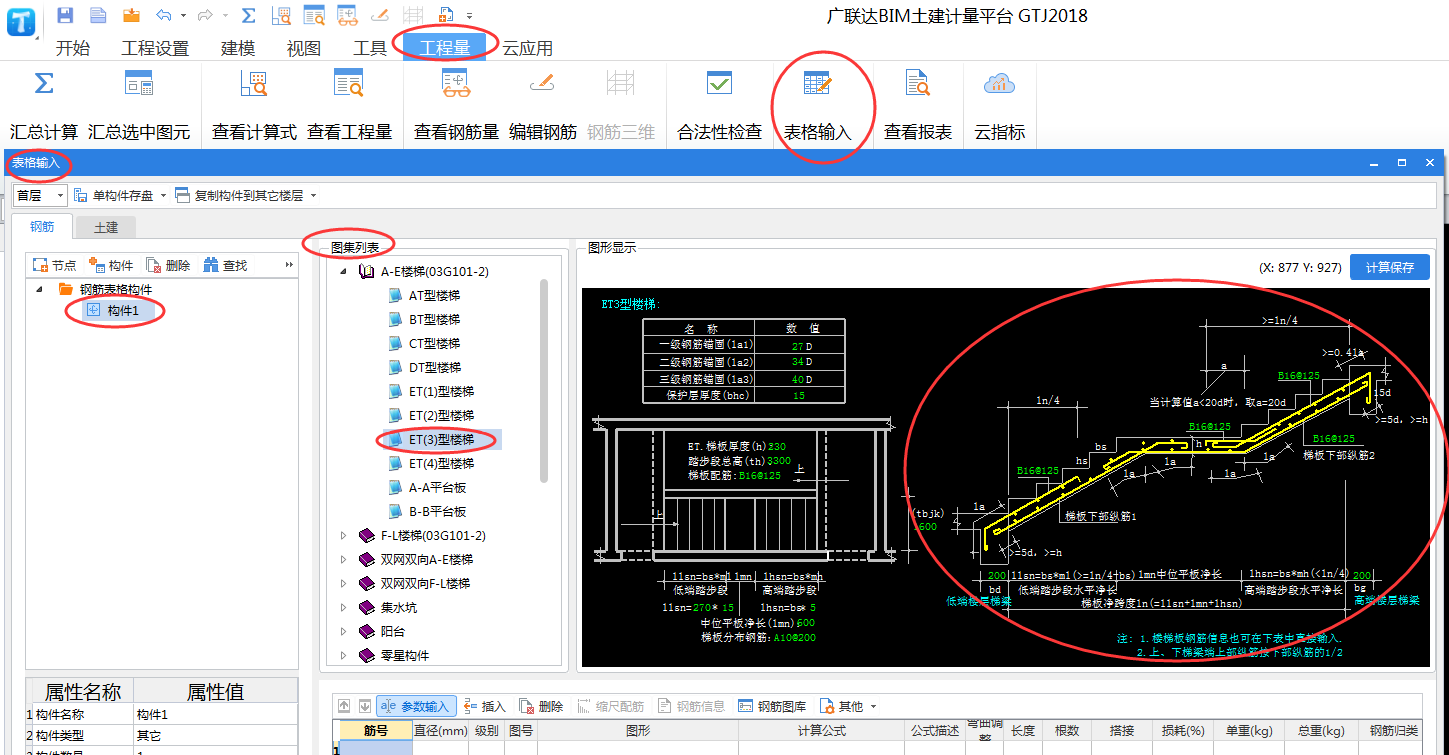
Task: Select AT型楼梯 in atlas list
Action: [434, 295]
